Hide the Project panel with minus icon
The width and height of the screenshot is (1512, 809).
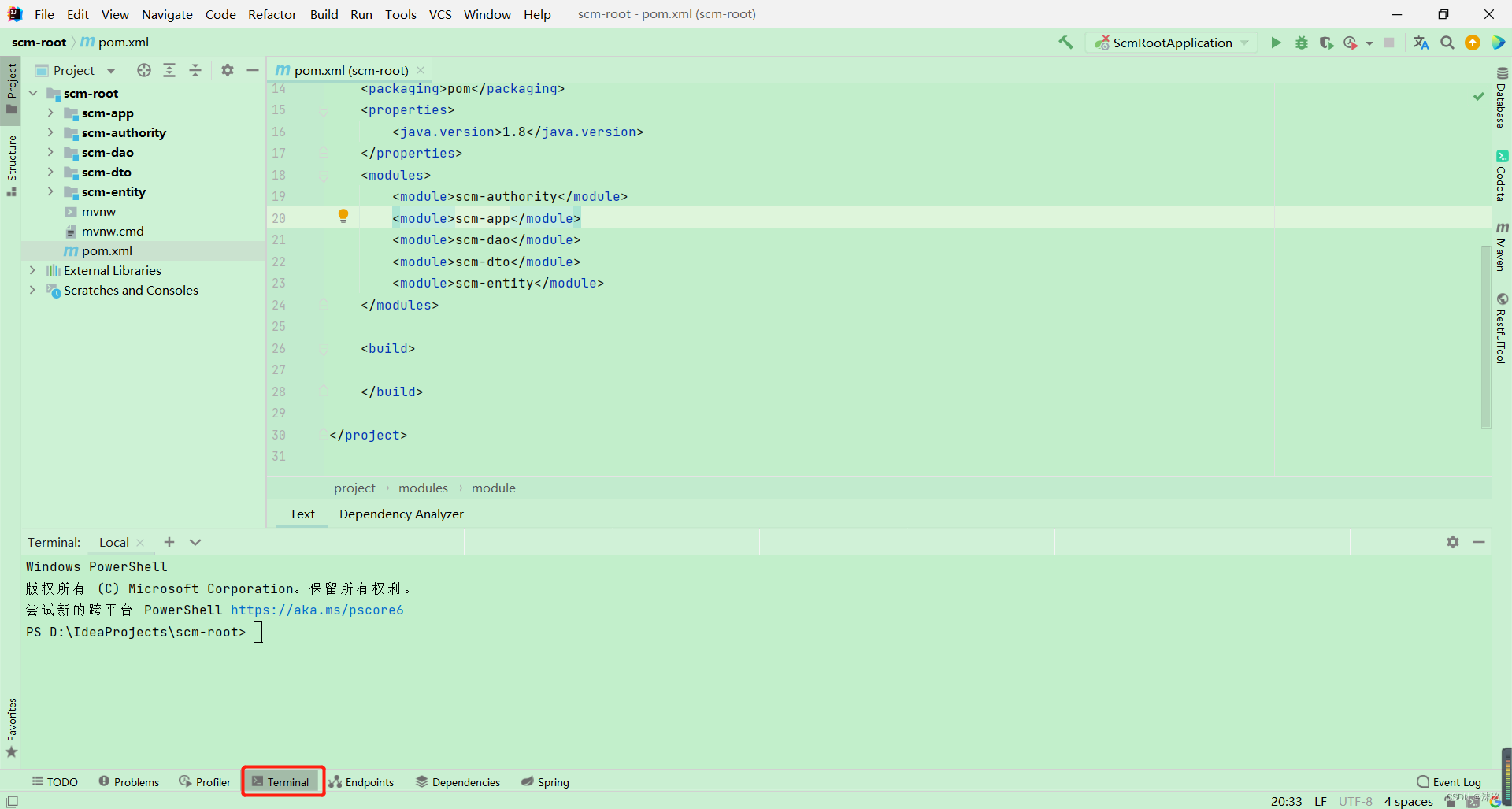(x=253, y=70)
